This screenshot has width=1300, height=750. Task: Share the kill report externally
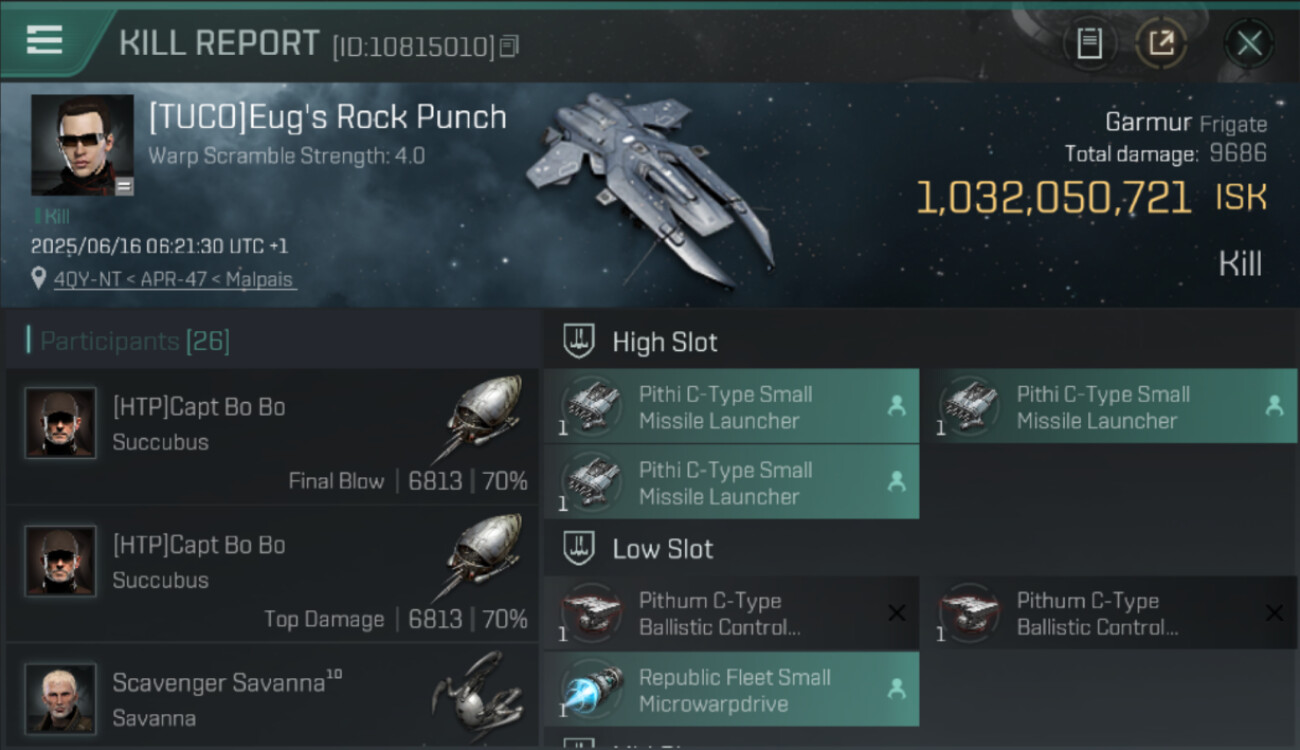point(1161,43)
